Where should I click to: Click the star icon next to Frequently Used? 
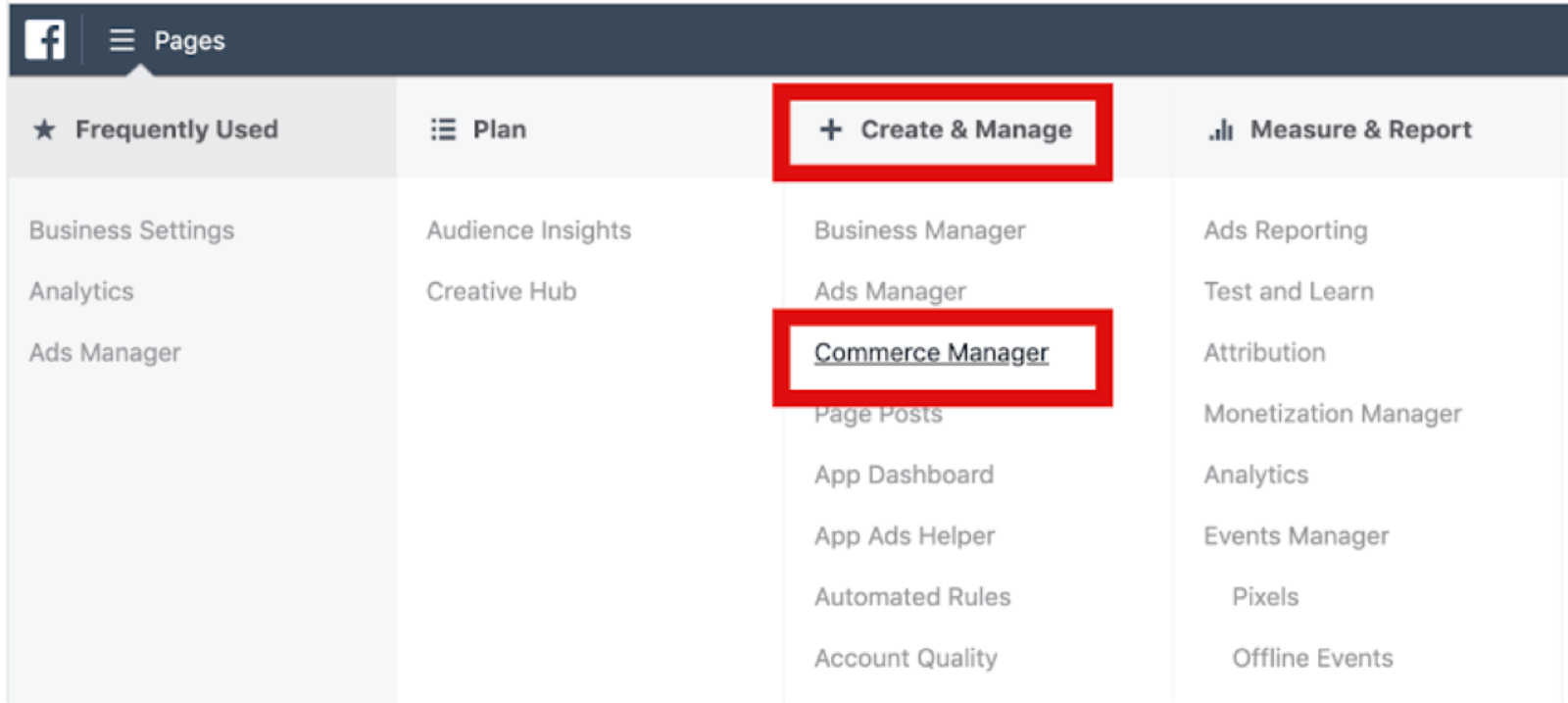coord(44,129)
